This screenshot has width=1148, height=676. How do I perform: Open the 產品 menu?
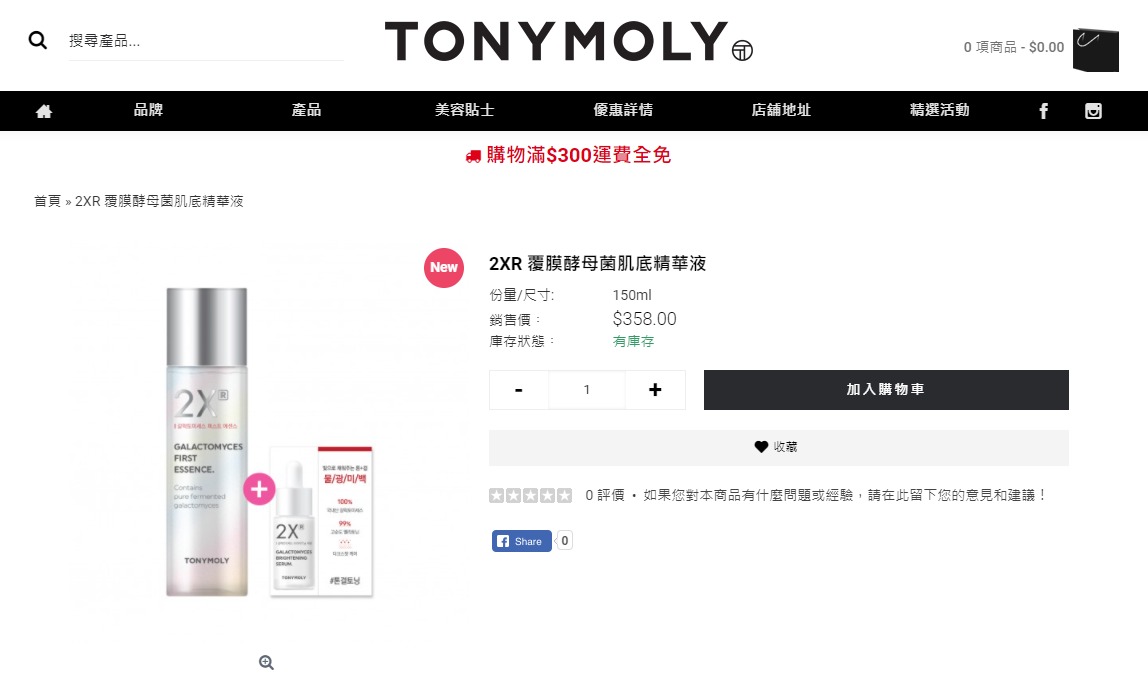306,110
